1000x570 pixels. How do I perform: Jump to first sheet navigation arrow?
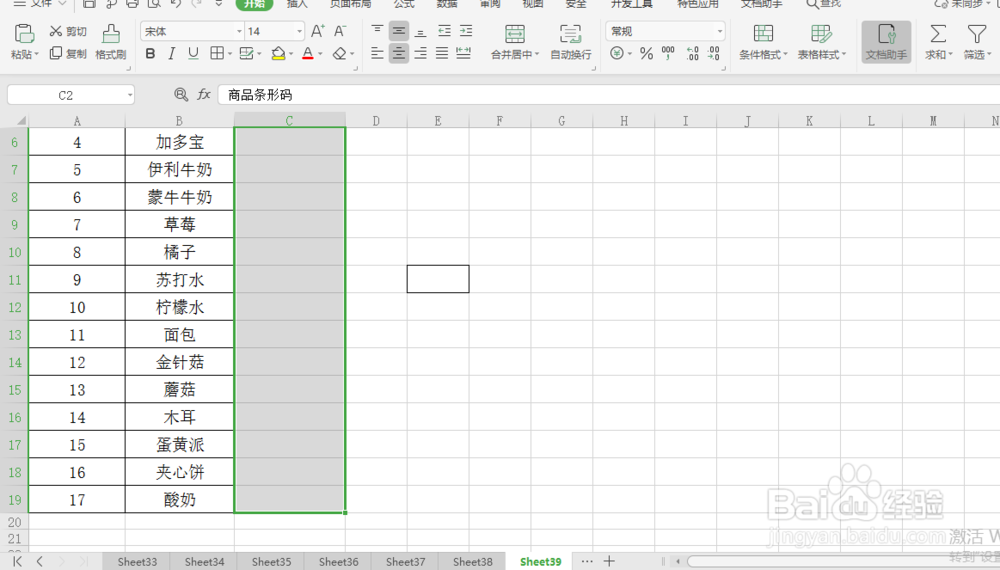click(x=17, y=561)
